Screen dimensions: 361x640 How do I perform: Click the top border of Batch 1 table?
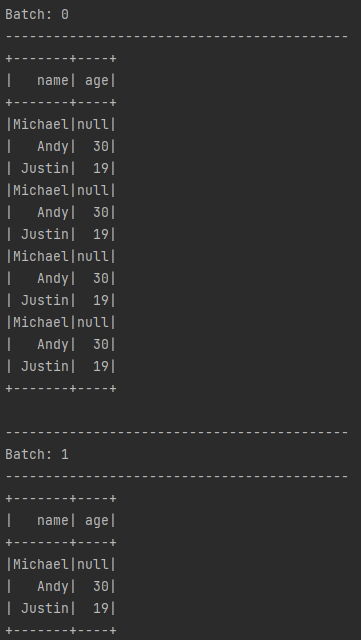click(x=61, y=499)
